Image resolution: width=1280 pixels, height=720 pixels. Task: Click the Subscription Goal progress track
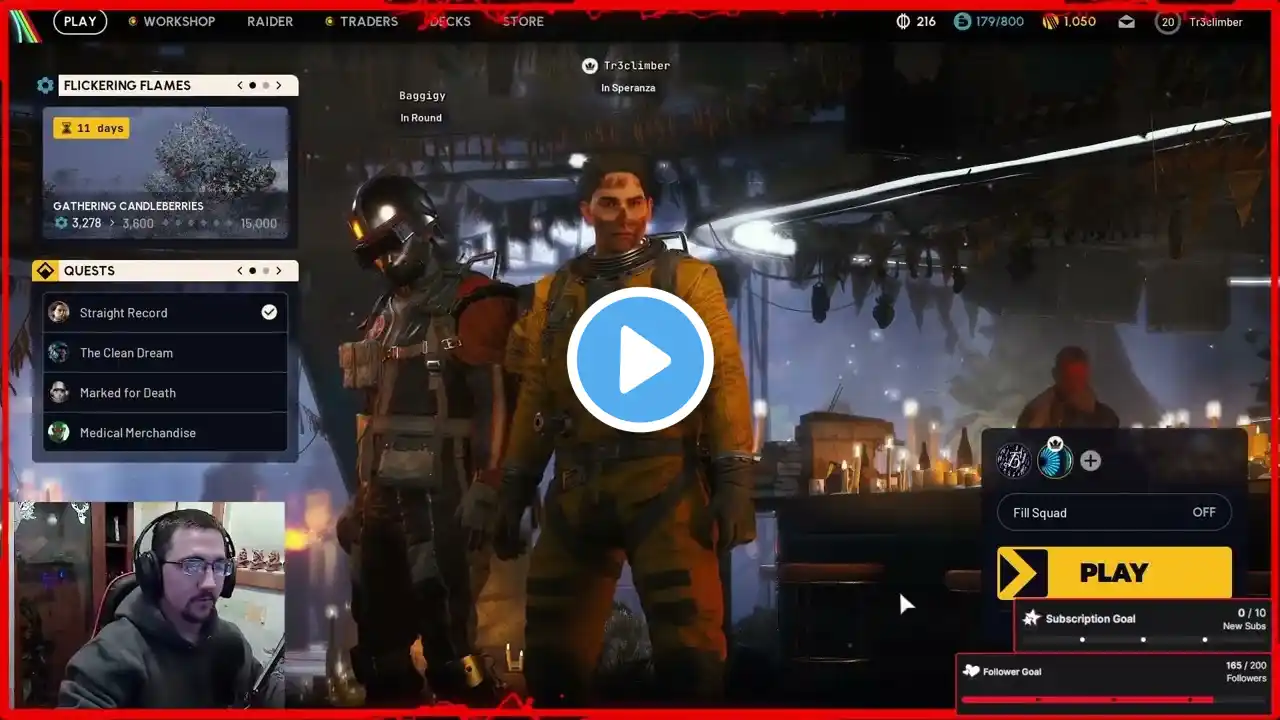tap(1143, 640)
